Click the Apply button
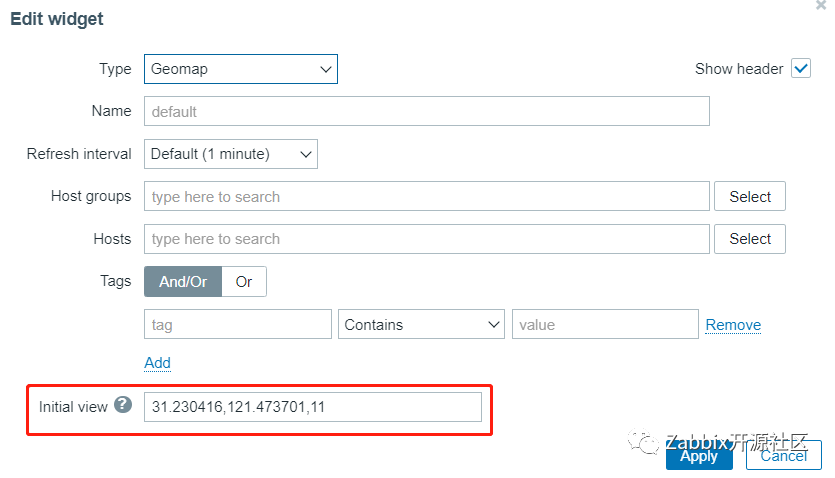The width and height of the screenshot is (835, 478). click(x=699, y=456)
